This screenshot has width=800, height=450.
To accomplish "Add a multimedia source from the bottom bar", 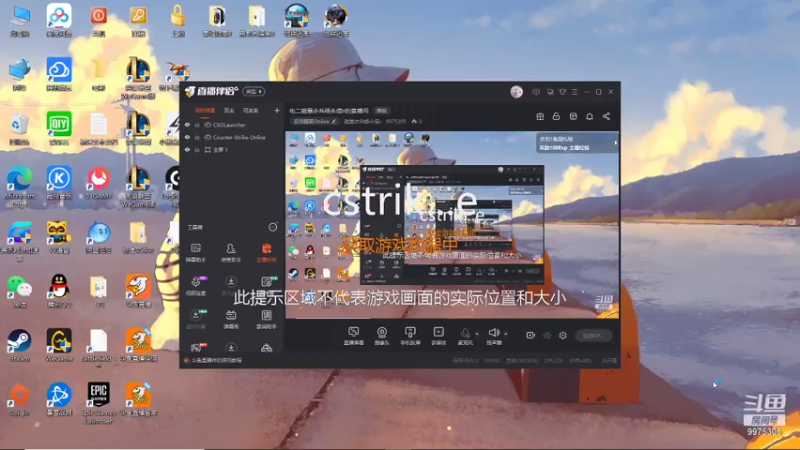I will tap(438, 336).
